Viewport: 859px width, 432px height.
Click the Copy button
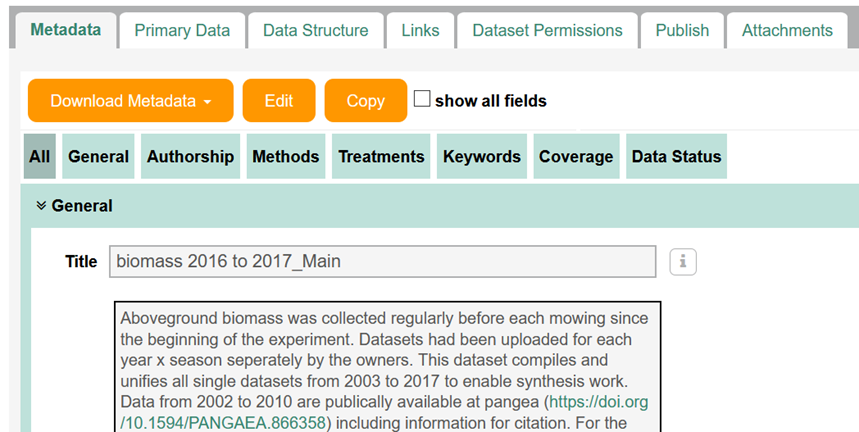[x=365, y=101]
